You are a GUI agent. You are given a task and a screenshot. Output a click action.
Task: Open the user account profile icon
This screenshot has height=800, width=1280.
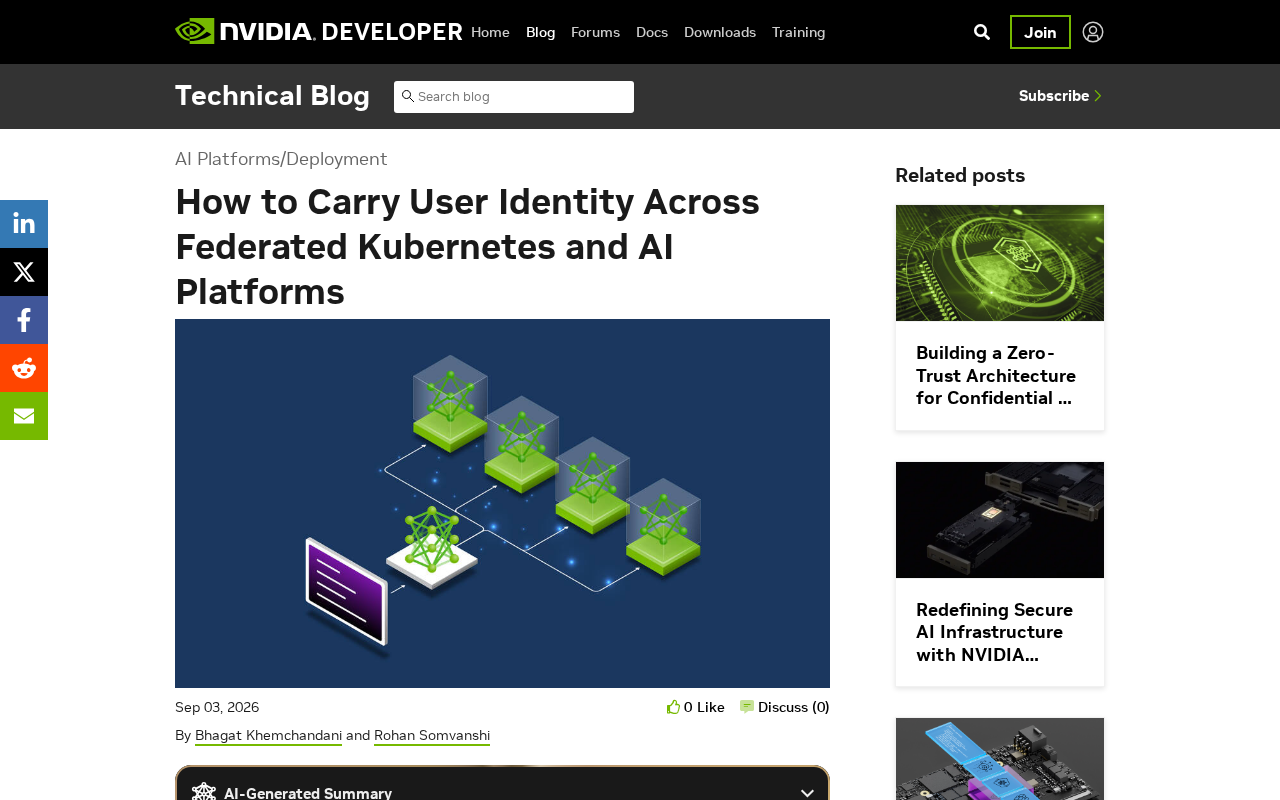[1093, 32]
